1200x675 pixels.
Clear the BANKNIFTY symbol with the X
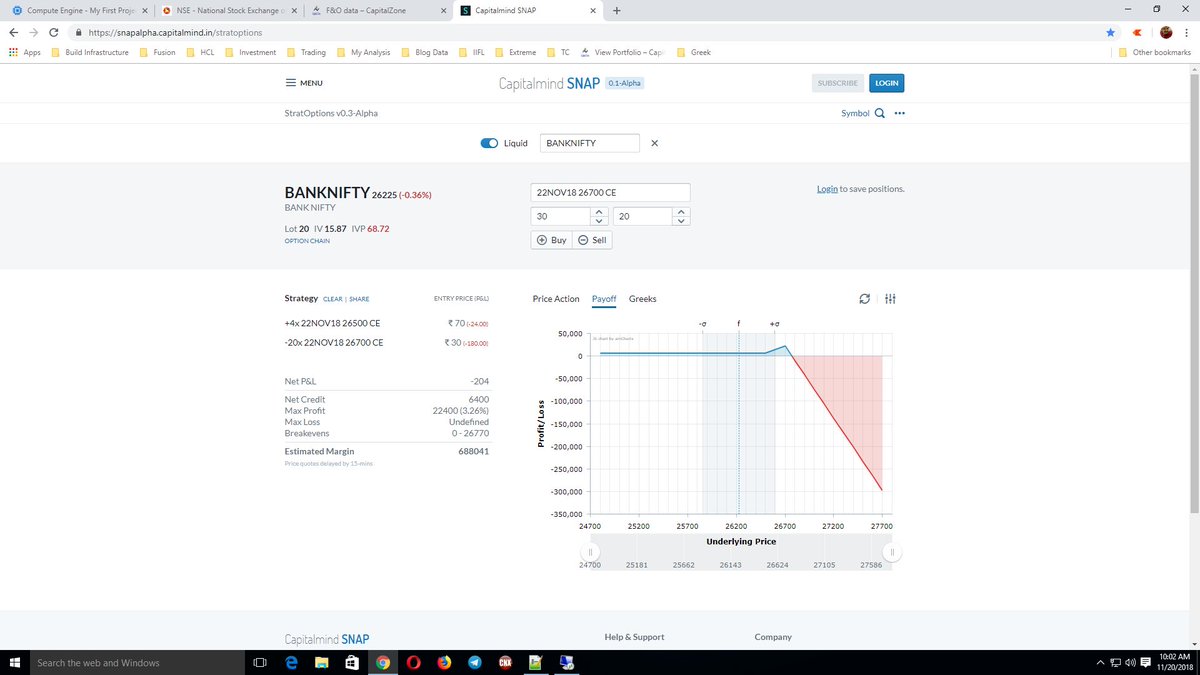(x=654, y=143)
